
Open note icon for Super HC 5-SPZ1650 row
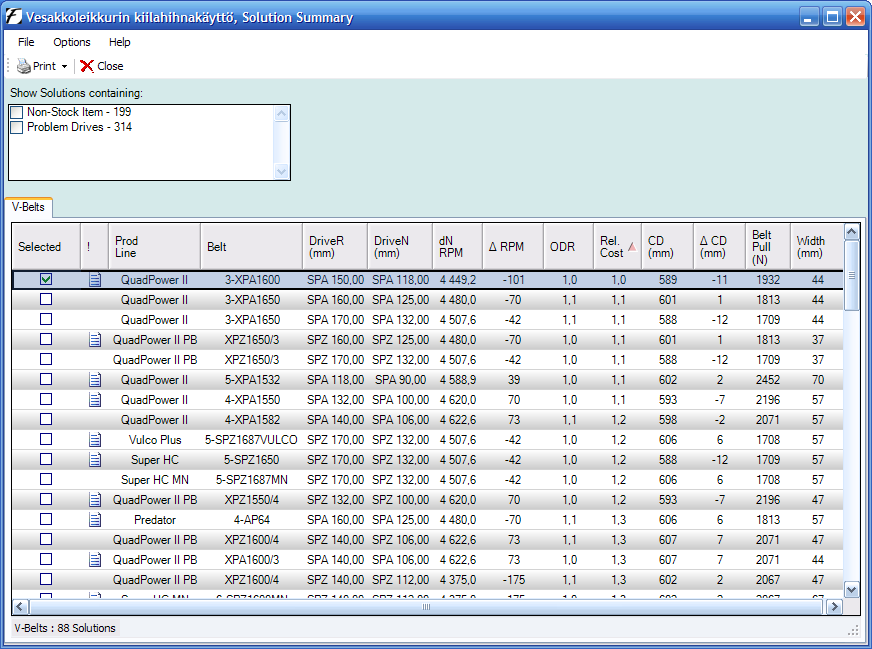point(95,460)
